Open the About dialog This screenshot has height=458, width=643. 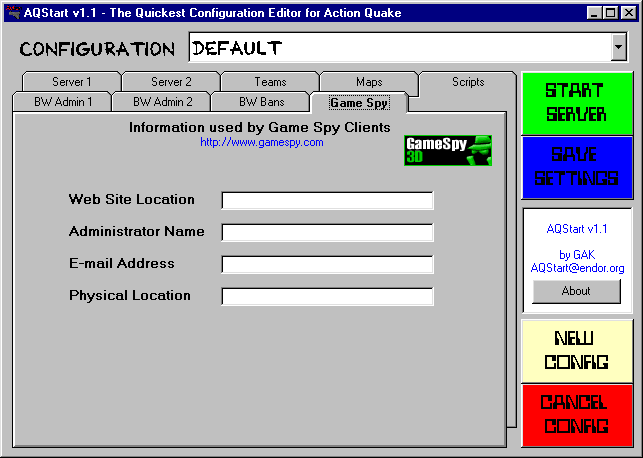(576, 291)
